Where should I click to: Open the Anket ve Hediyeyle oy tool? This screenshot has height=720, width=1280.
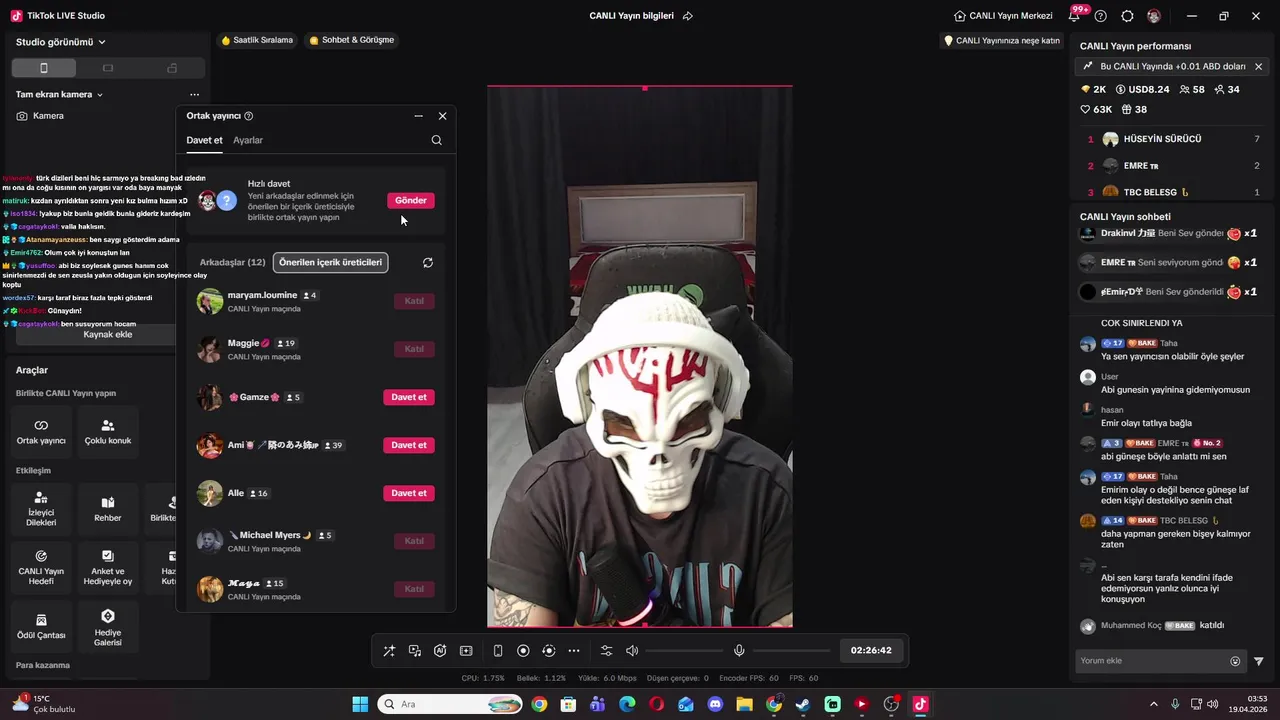coord(108,567)
